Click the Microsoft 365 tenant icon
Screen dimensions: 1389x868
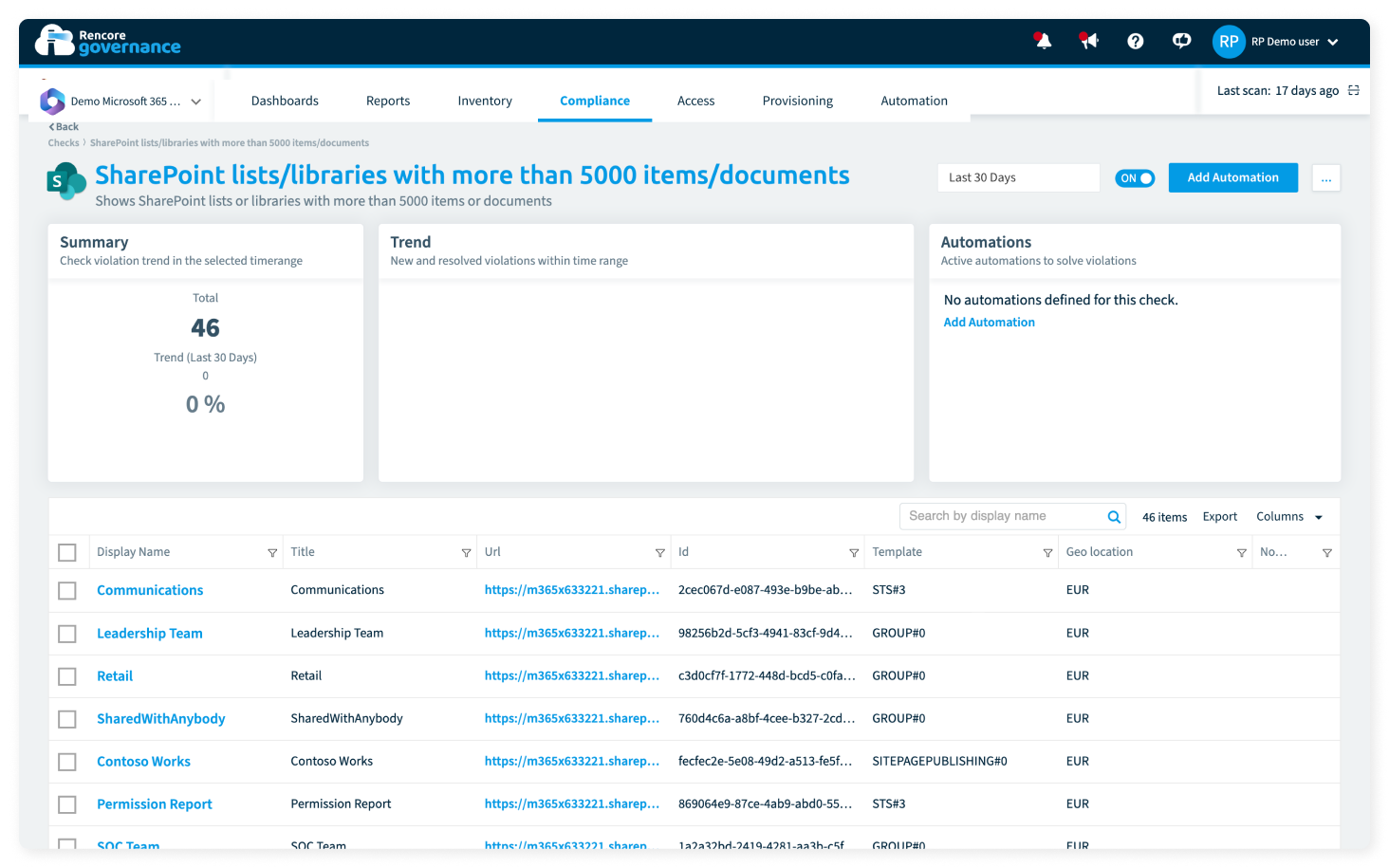pyautogui.click(x=52, y=101)
